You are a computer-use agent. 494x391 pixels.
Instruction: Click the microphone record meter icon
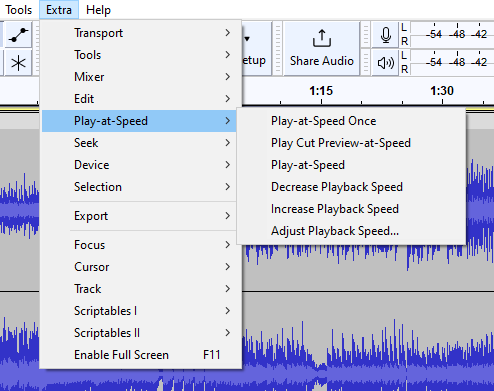386,35
